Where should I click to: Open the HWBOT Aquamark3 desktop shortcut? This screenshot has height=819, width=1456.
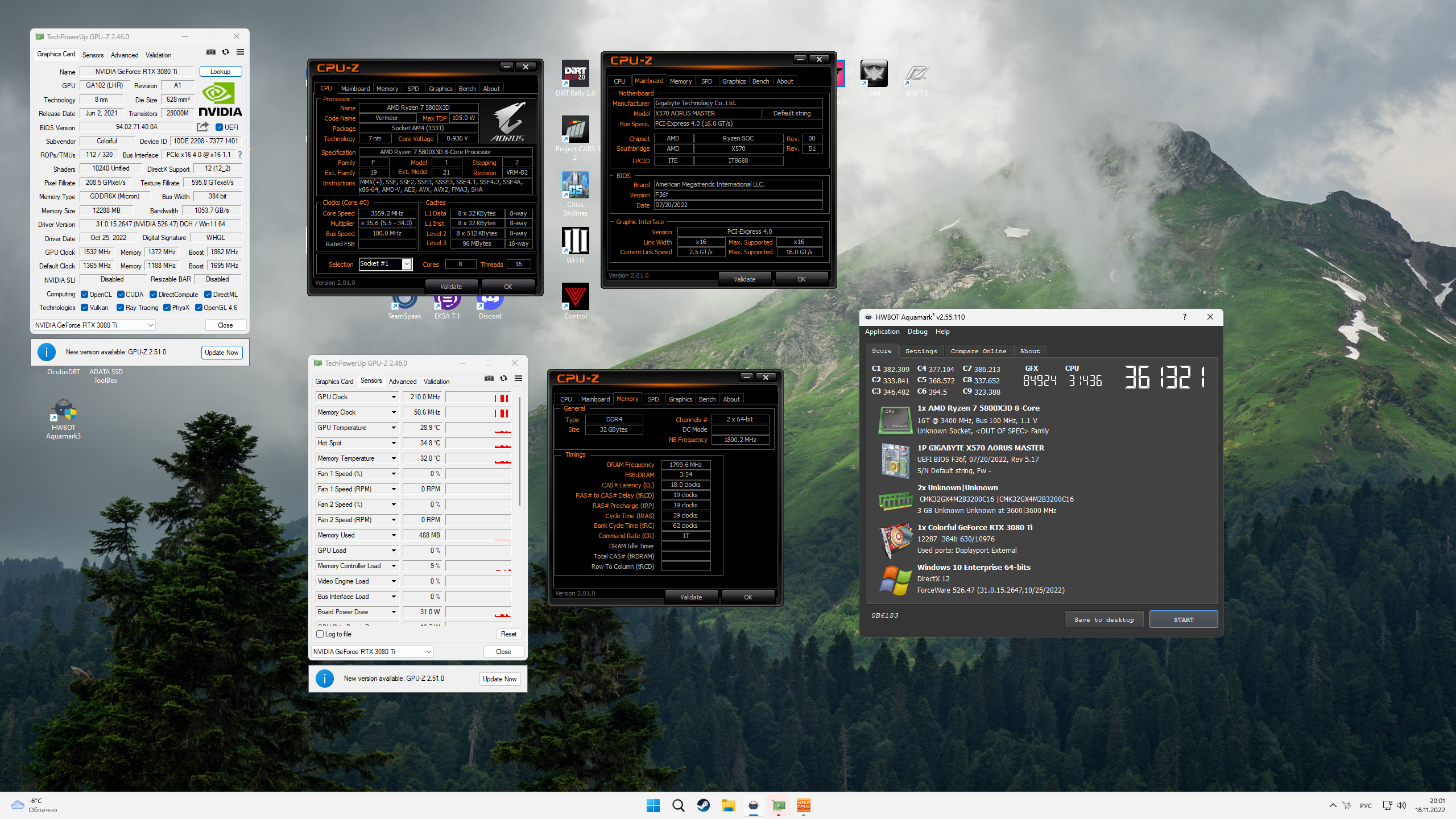[63, 419]
